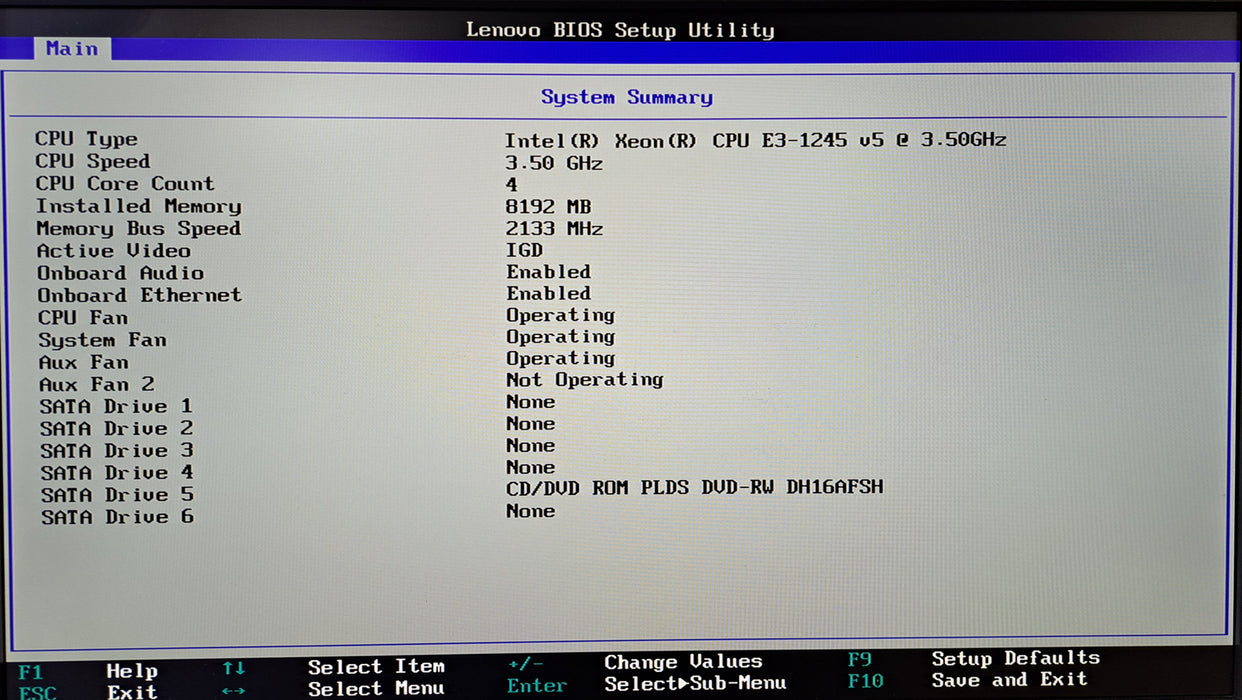
Task: Click None value for SATA Drive 4
Action: pos(530,468)
